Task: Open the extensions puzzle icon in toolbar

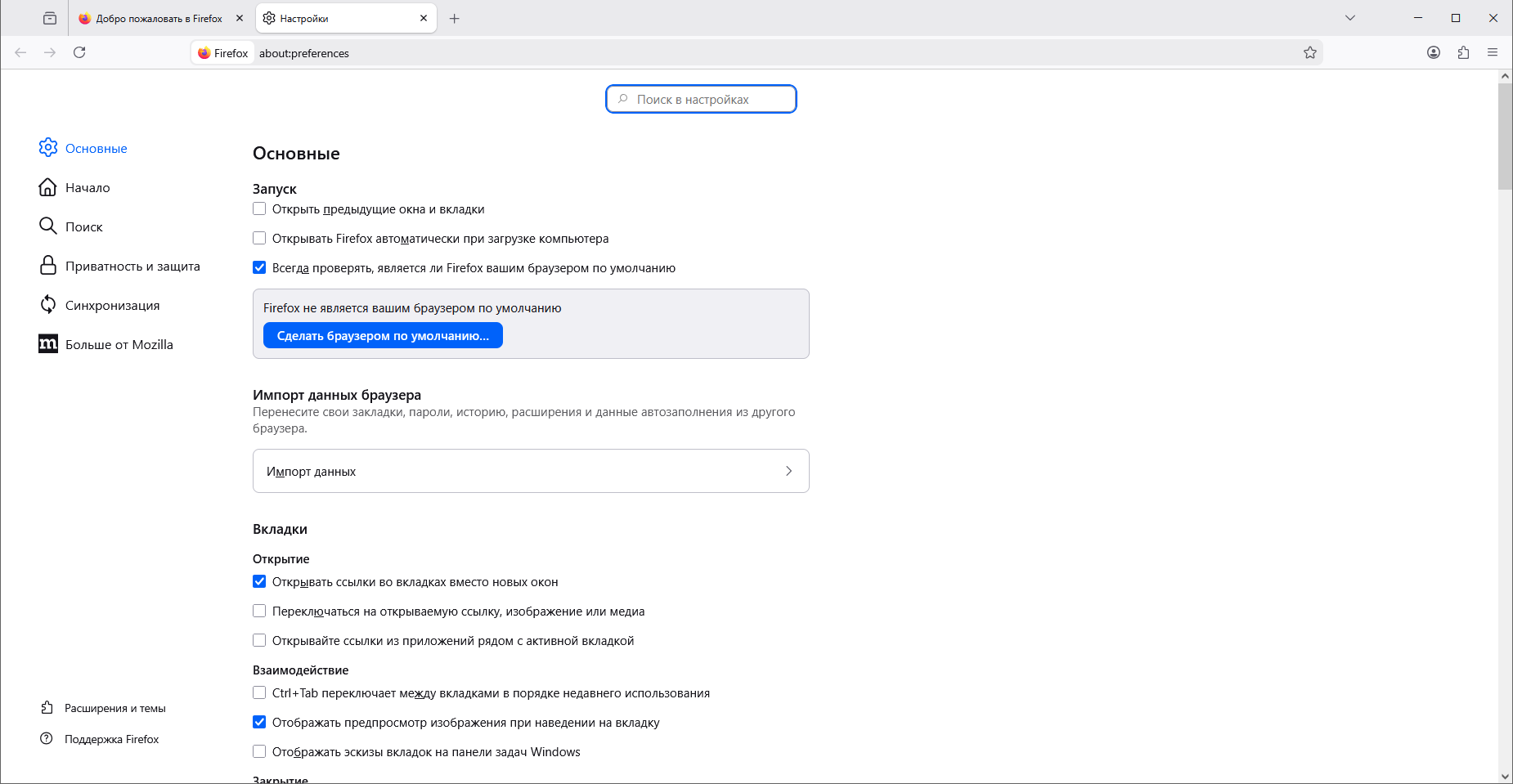Action: [1463, 52]
